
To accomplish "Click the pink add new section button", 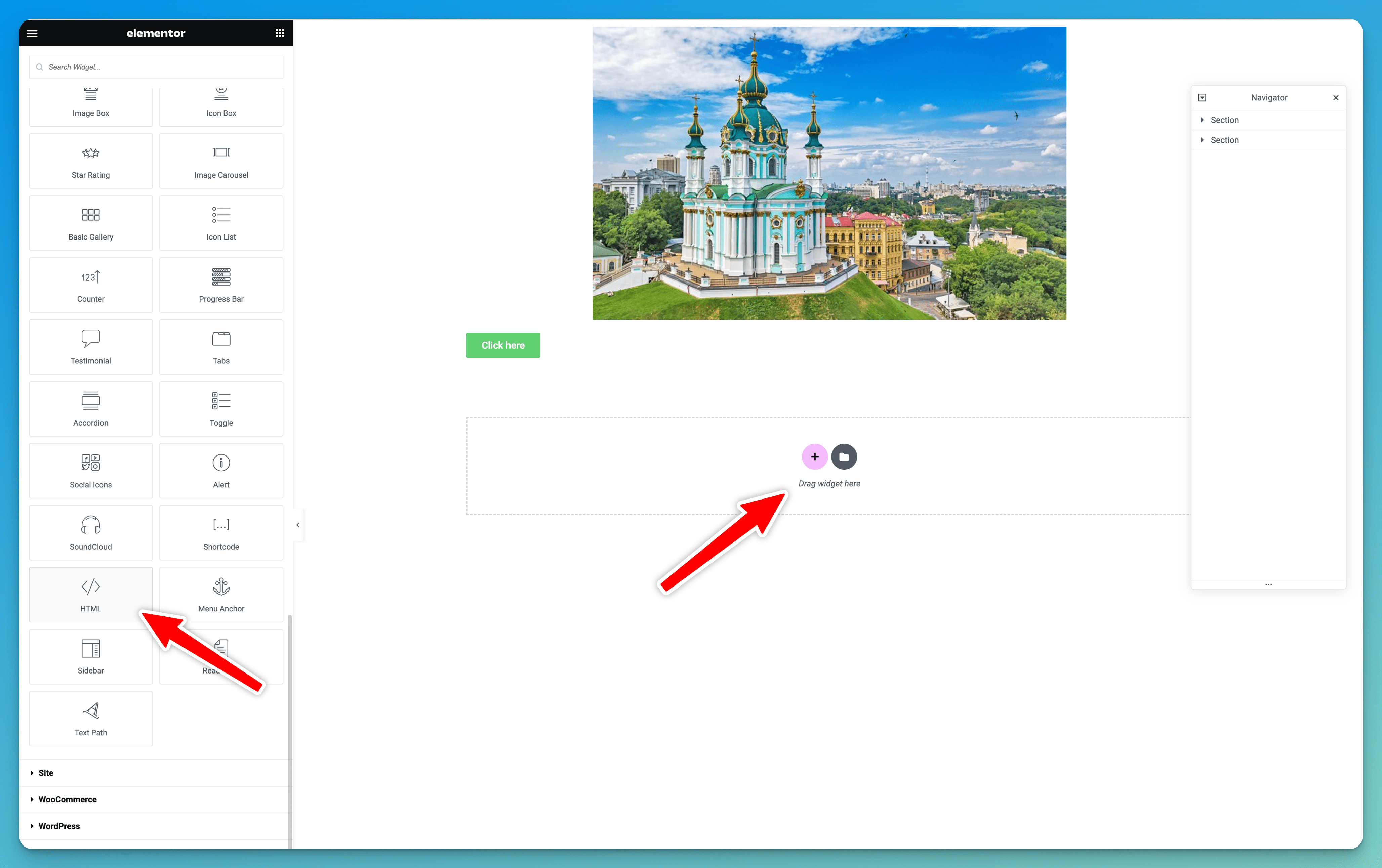I will pyautogui.click(x=814, y=457).
